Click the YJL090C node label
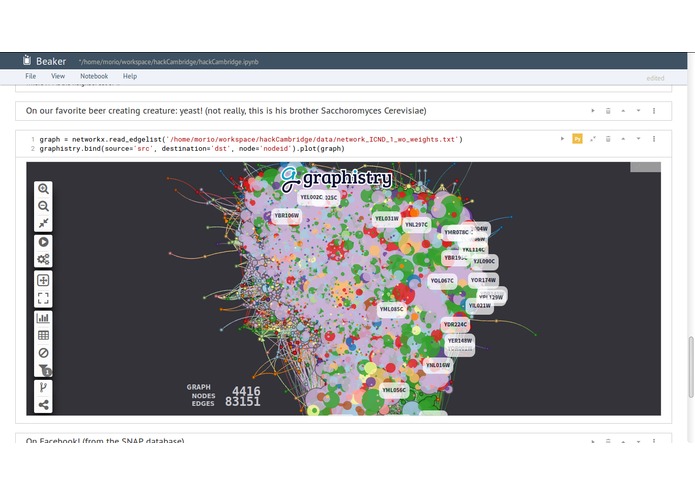Image resolution: width=695 pixels, height=494 pixels. coord(484,261)
